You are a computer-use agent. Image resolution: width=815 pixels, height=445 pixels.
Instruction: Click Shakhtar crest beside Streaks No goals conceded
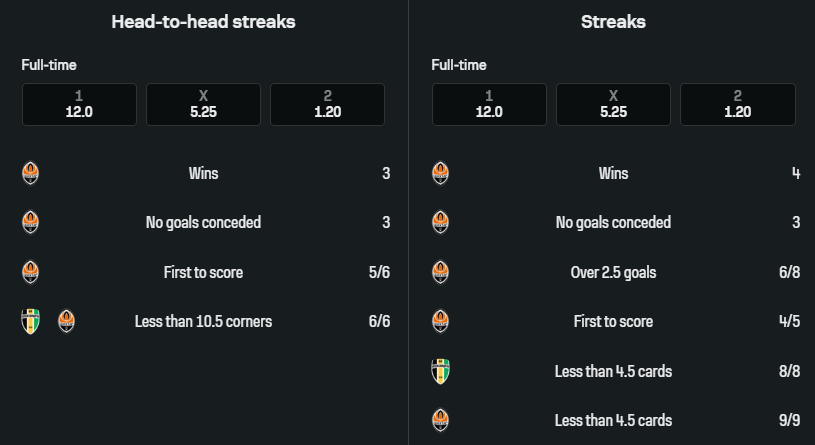[440, 222]
